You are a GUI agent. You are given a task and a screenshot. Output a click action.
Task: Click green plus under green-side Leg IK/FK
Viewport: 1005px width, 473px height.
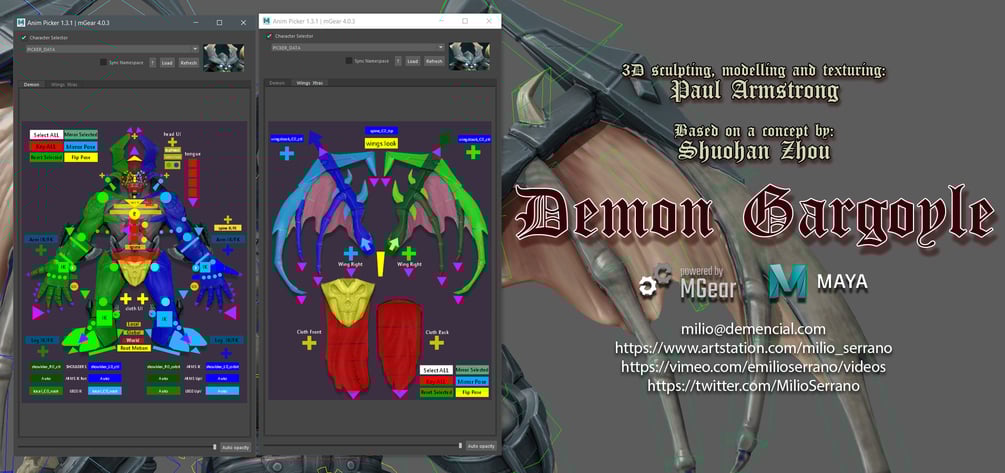[42, 351]
